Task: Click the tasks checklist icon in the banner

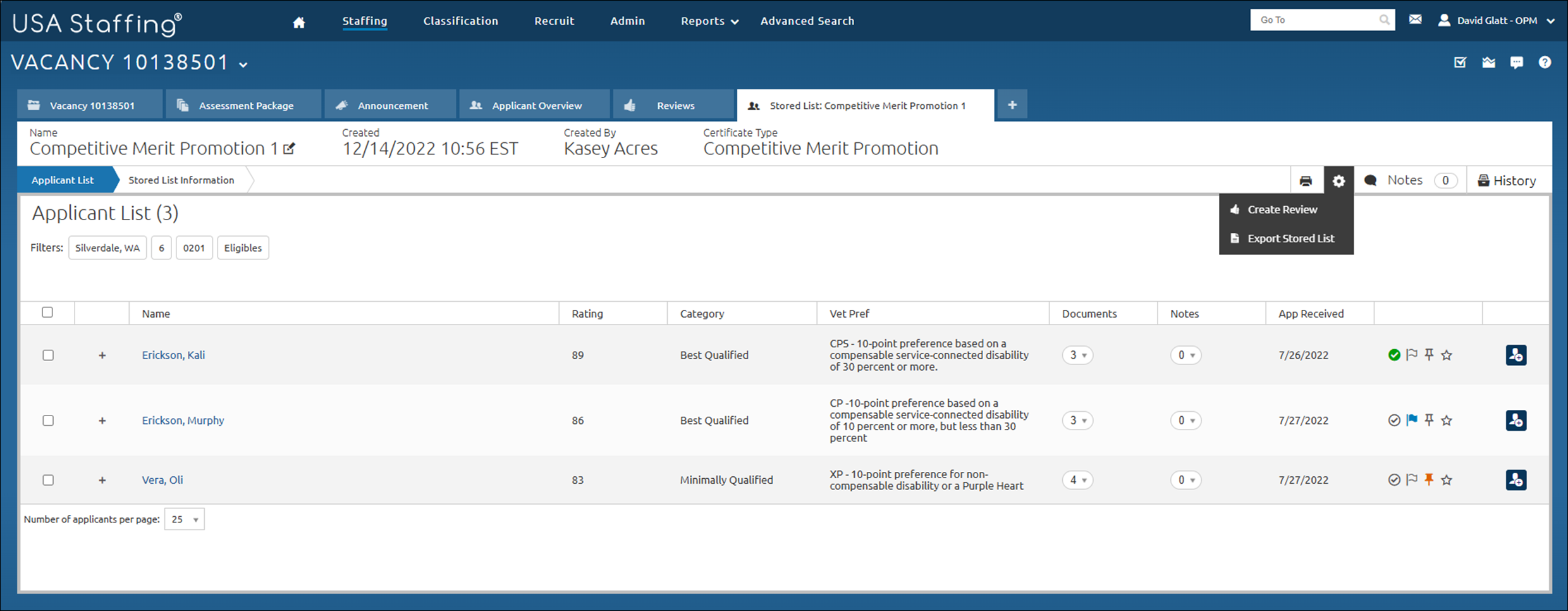Action: coord(1460,62)
